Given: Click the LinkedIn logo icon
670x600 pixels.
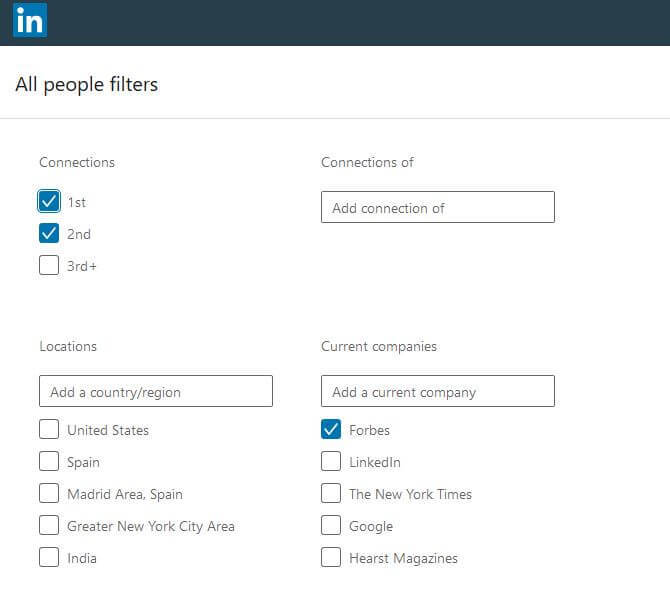Looking at the screenshot, I should coord(30,20).
